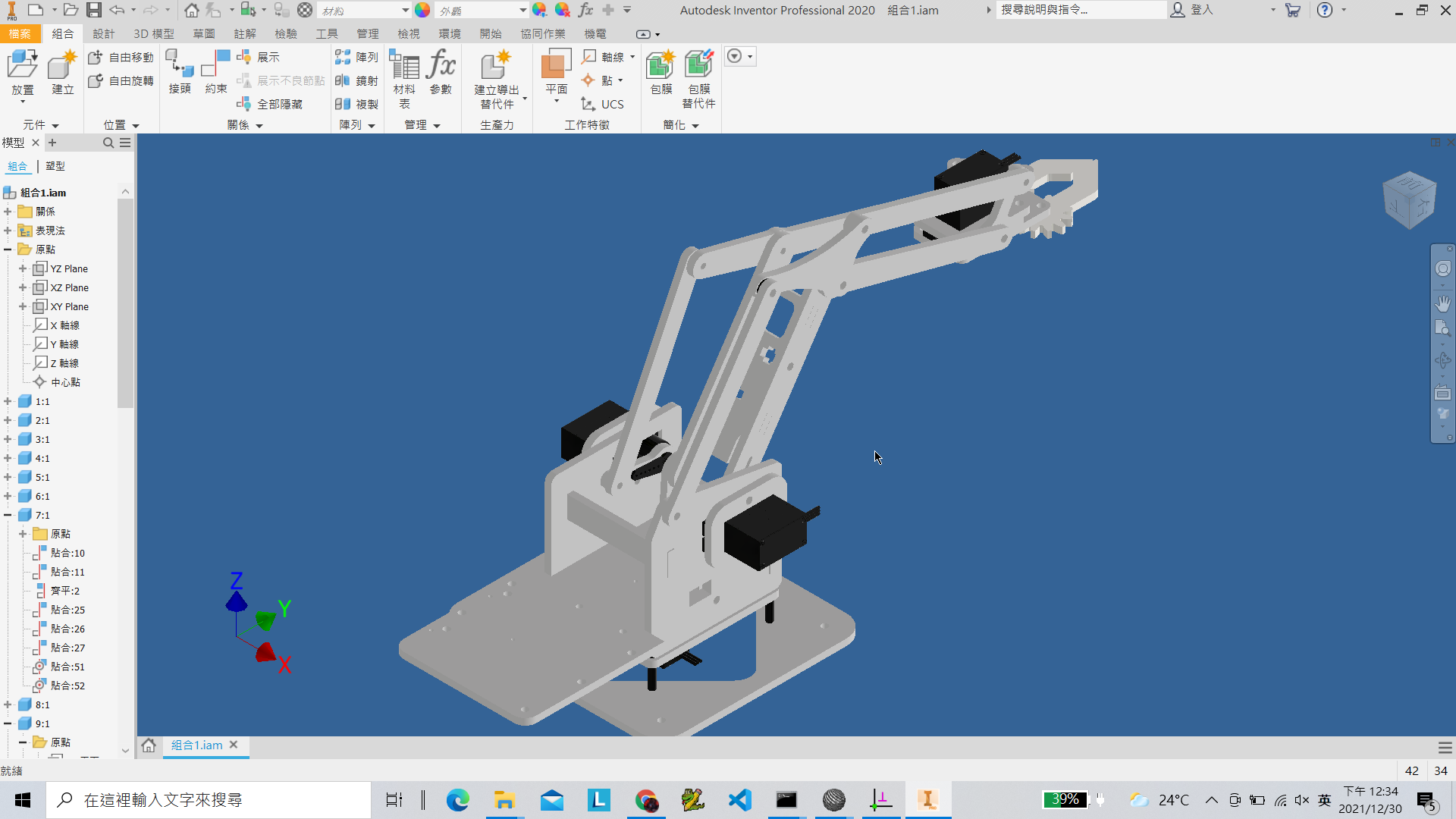Click the Save icon in quick access toolbar

93,10
